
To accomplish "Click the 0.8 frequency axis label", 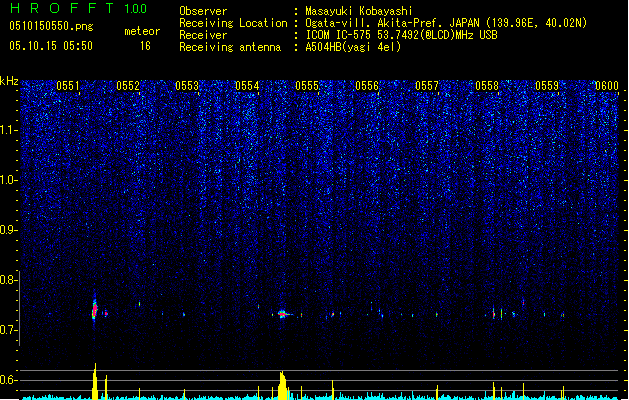I will [x=8, y=280].
